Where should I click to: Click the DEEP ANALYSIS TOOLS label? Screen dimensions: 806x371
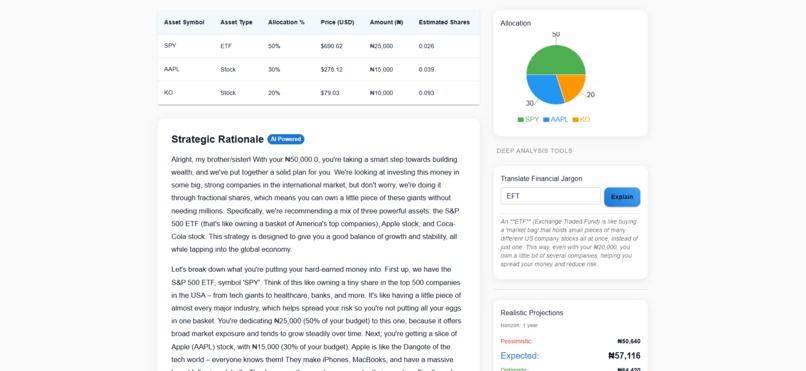(x=535, y=151)
